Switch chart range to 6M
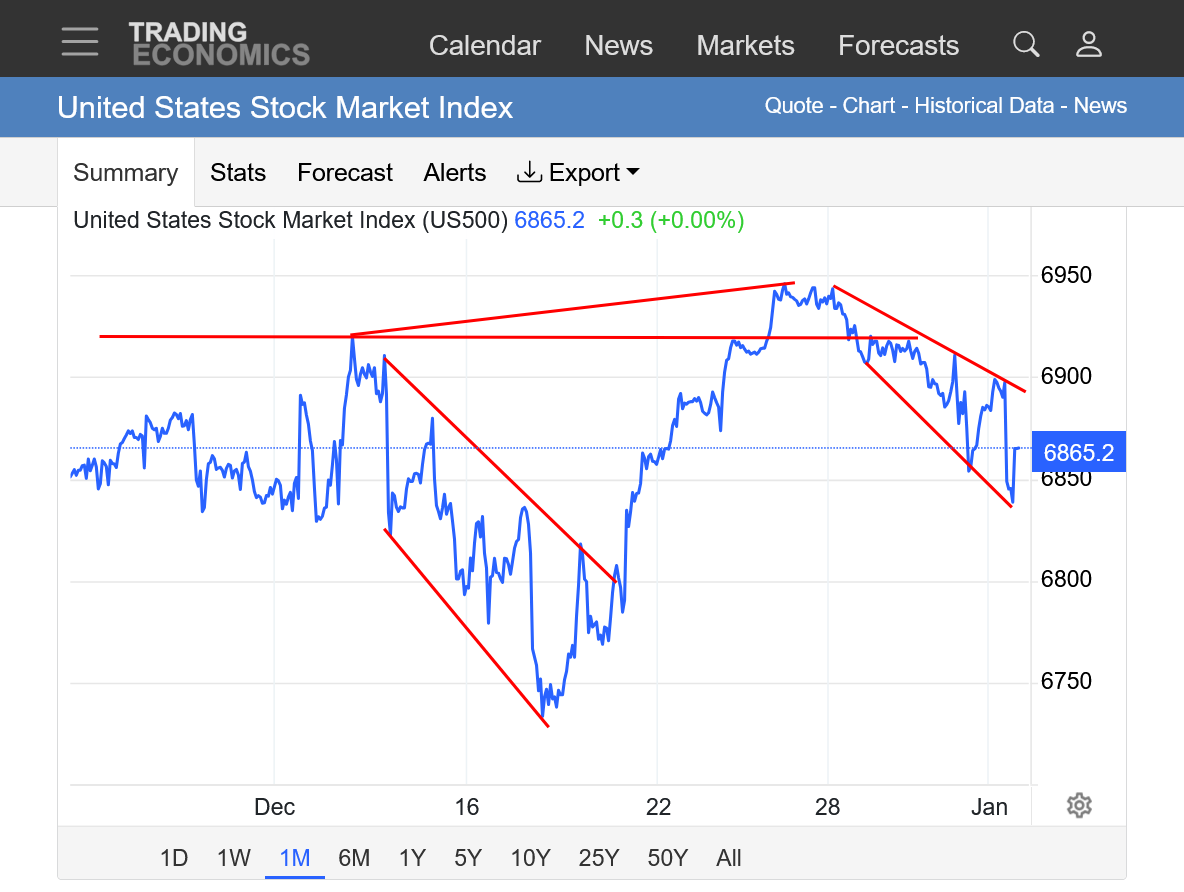The width and height of the screenshot is (1184, 892). [x=354, y=858]
